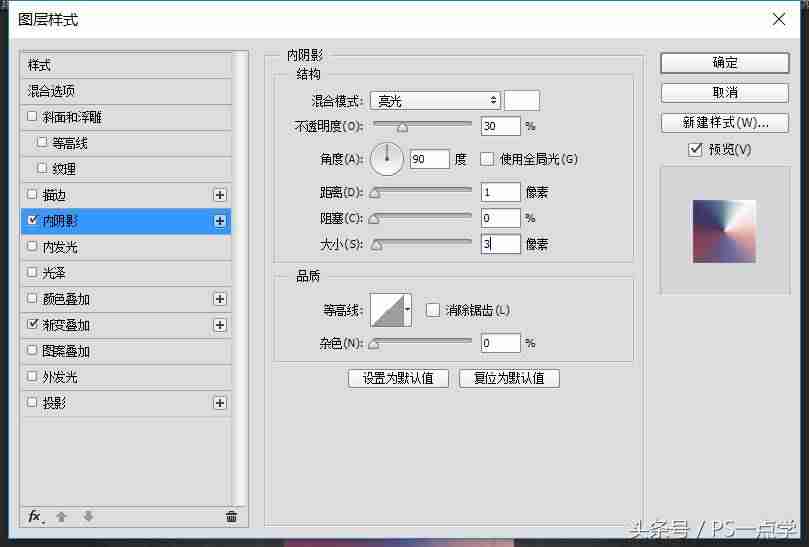Click the 阻塞 slider handle

[x=375, y=219]
